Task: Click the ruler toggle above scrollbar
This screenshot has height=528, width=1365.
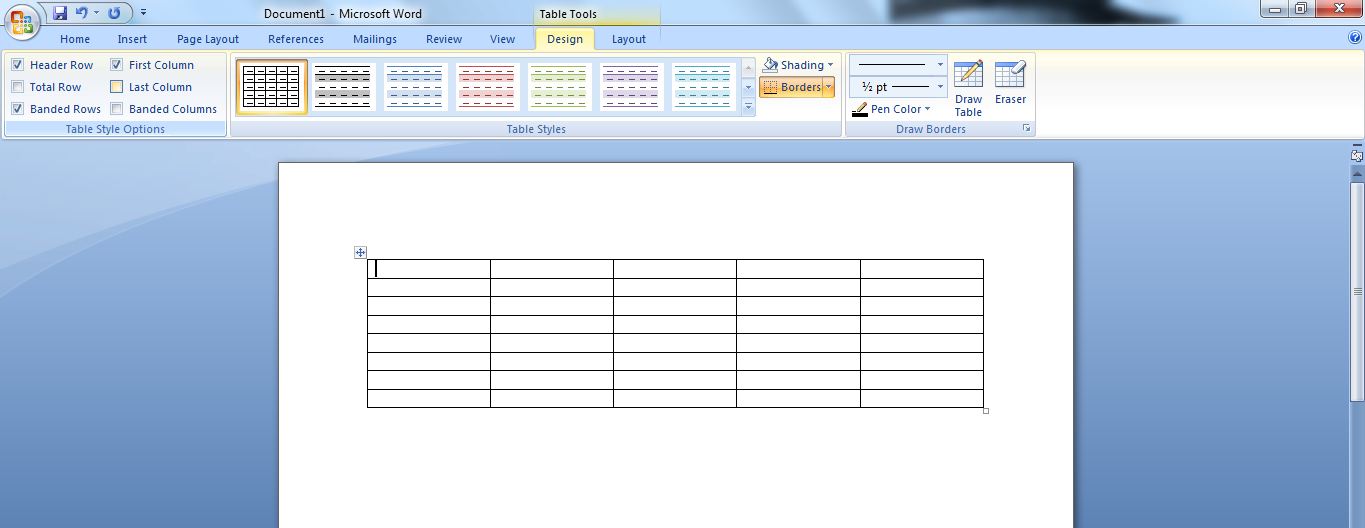Action: pos(1357,155)
